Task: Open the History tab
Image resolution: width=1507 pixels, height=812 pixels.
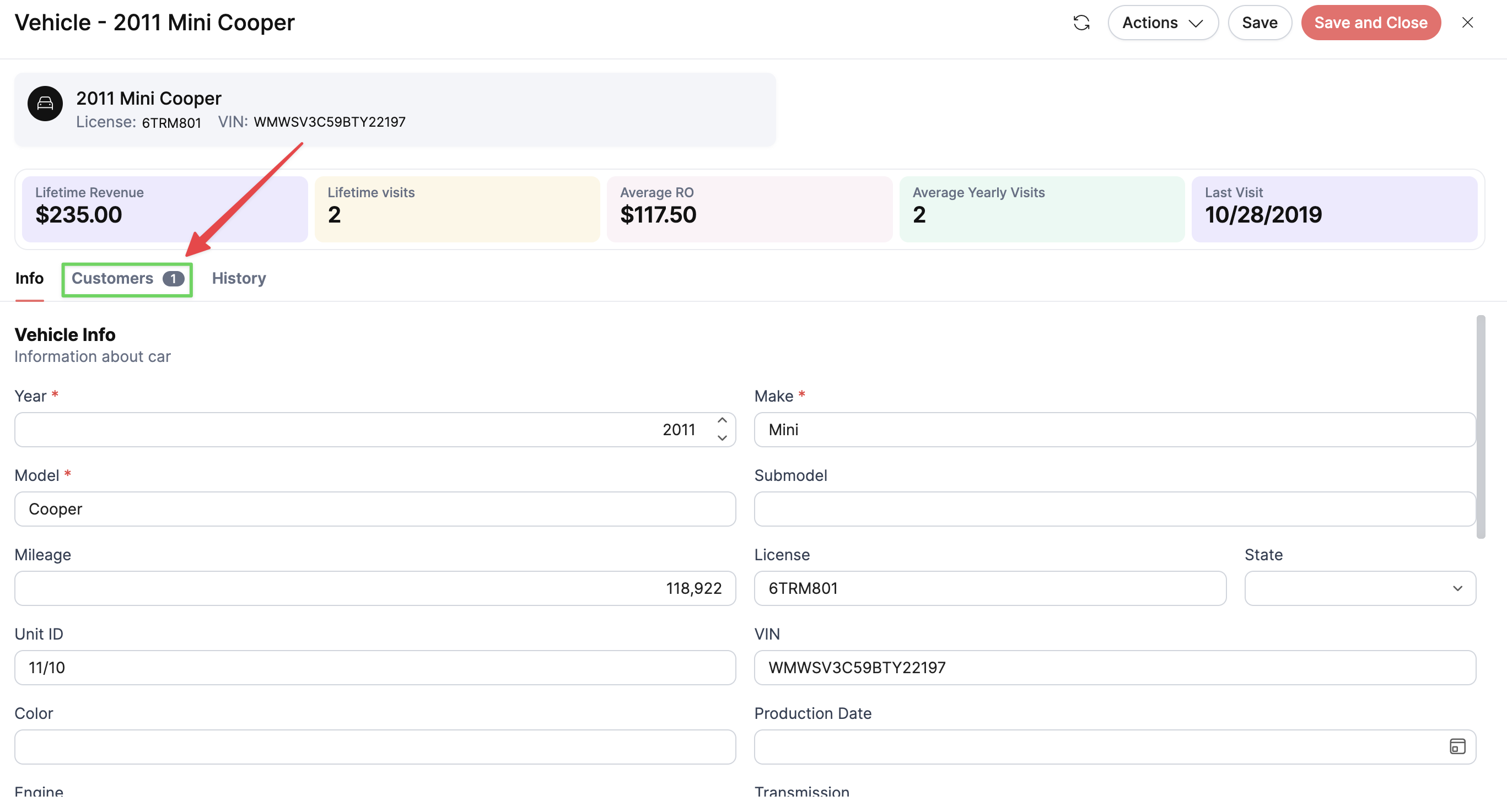Action: (x=239, y=278)
